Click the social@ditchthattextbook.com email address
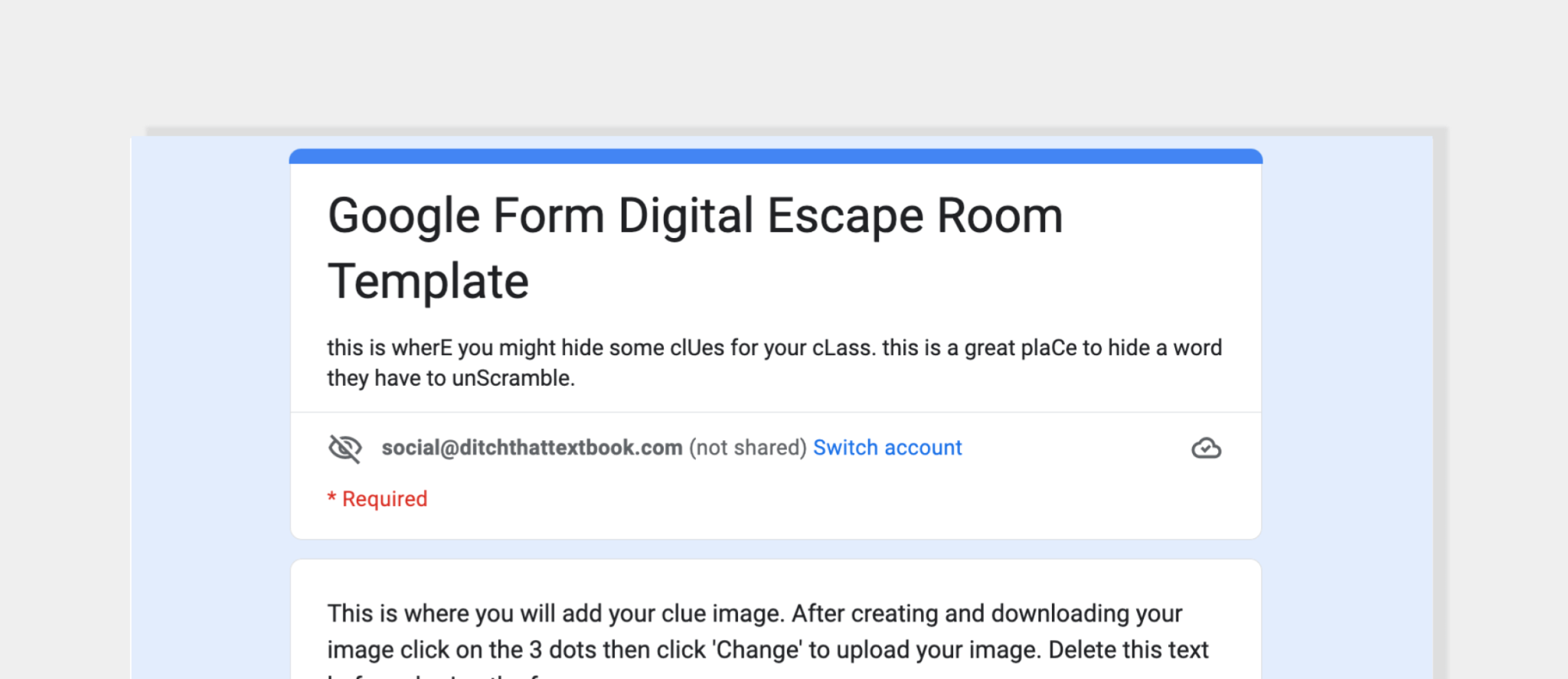 point(531,448)
